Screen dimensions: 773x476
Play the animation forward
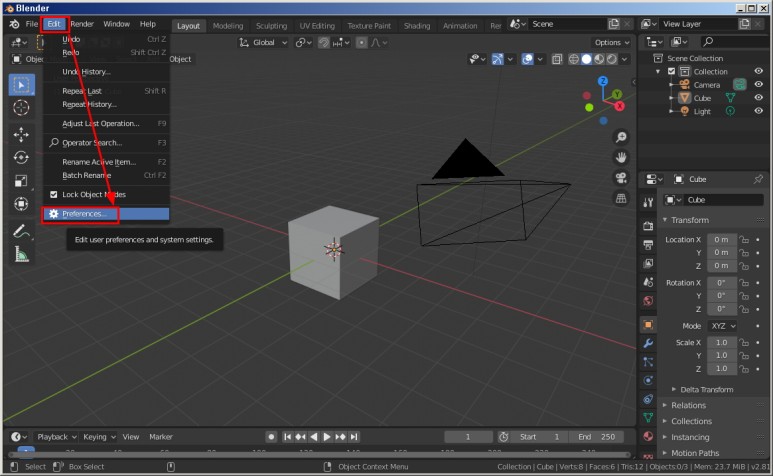coord(327,437)
